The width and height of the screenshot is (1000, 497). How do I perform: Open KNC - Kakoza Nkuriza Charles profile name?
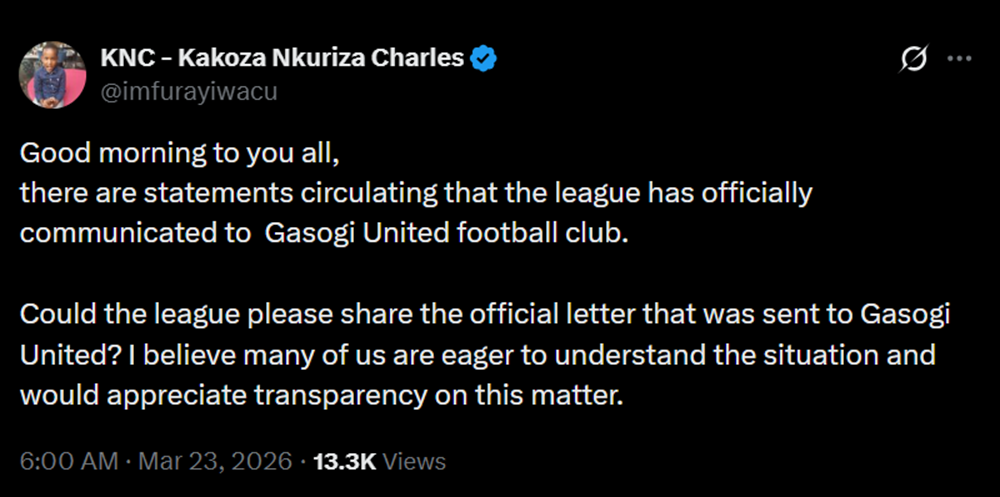click(x=282, y=59)
